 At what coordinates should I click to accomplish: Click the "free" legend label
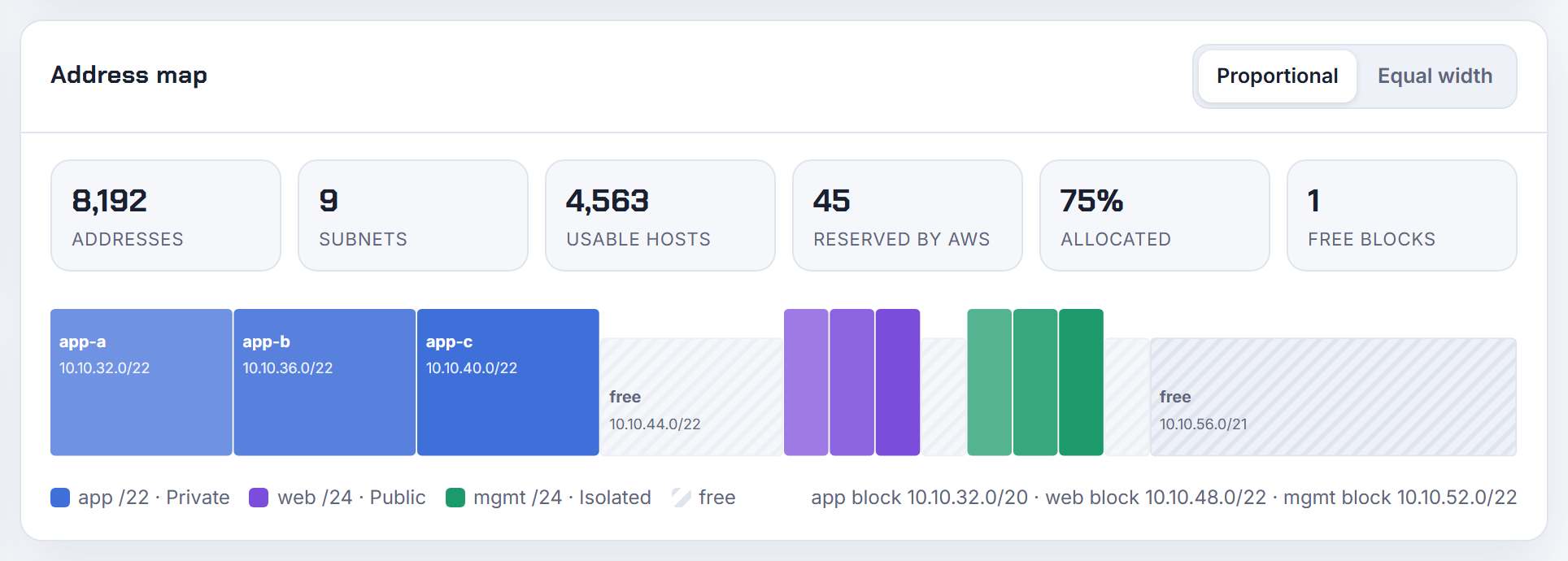click(x=716, y=498)
